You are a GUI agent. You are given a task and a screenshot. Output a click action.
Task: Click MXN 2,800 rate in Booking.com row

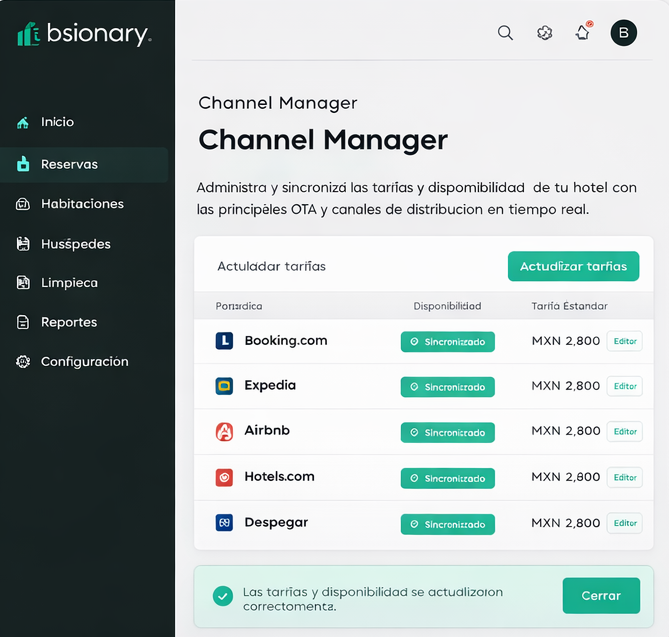(566, 341)
